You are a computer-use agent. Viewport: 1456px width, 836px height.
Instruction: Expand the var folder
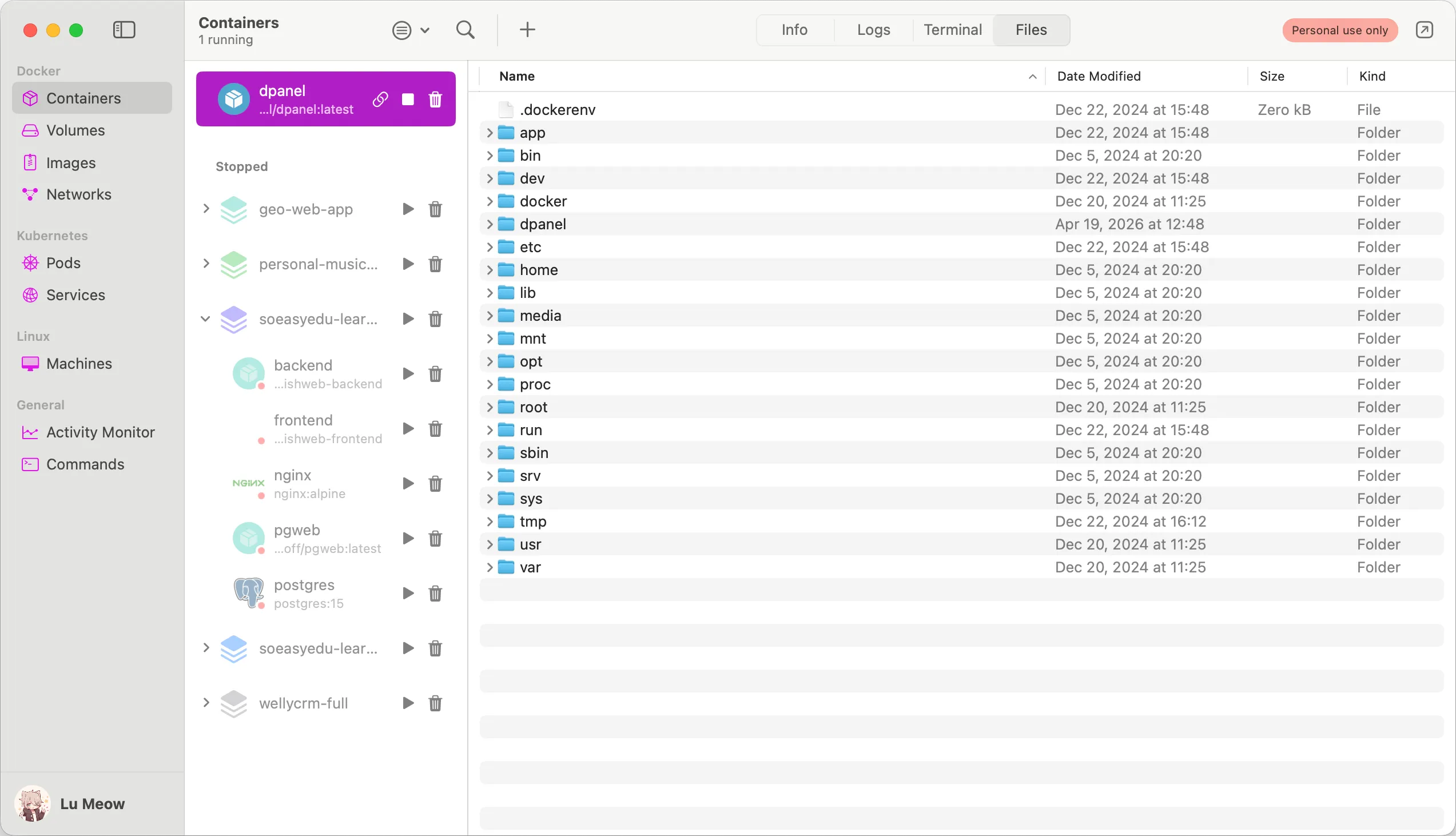pyautogui.click(x=490, y=567)
